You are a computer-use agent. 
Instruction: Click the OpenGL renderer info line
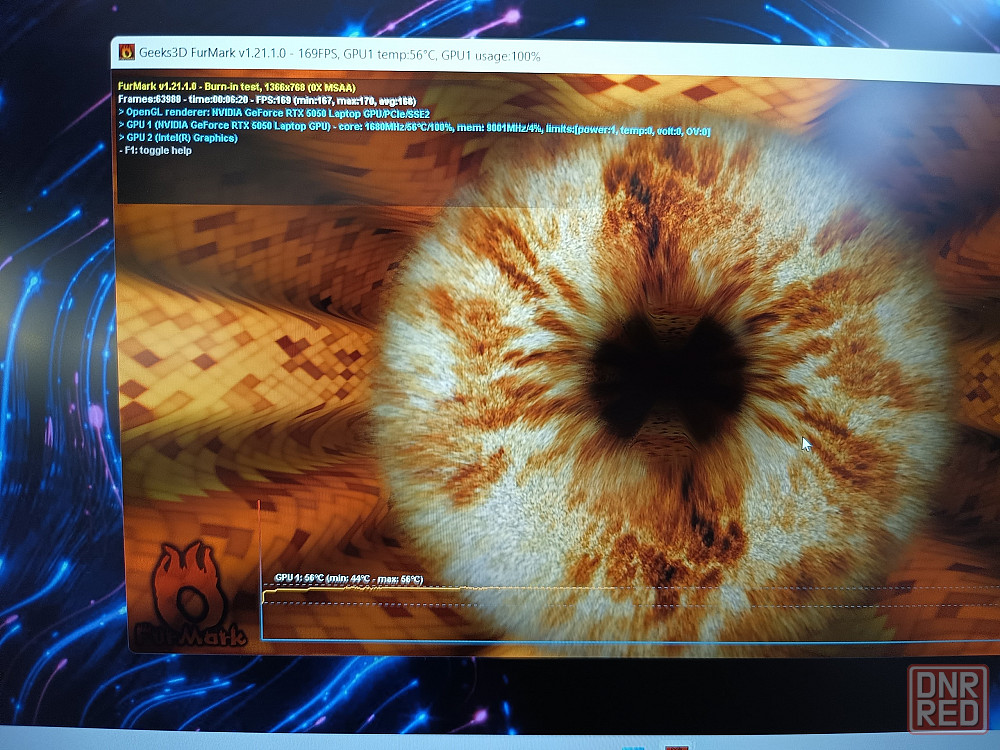(273, 113)
